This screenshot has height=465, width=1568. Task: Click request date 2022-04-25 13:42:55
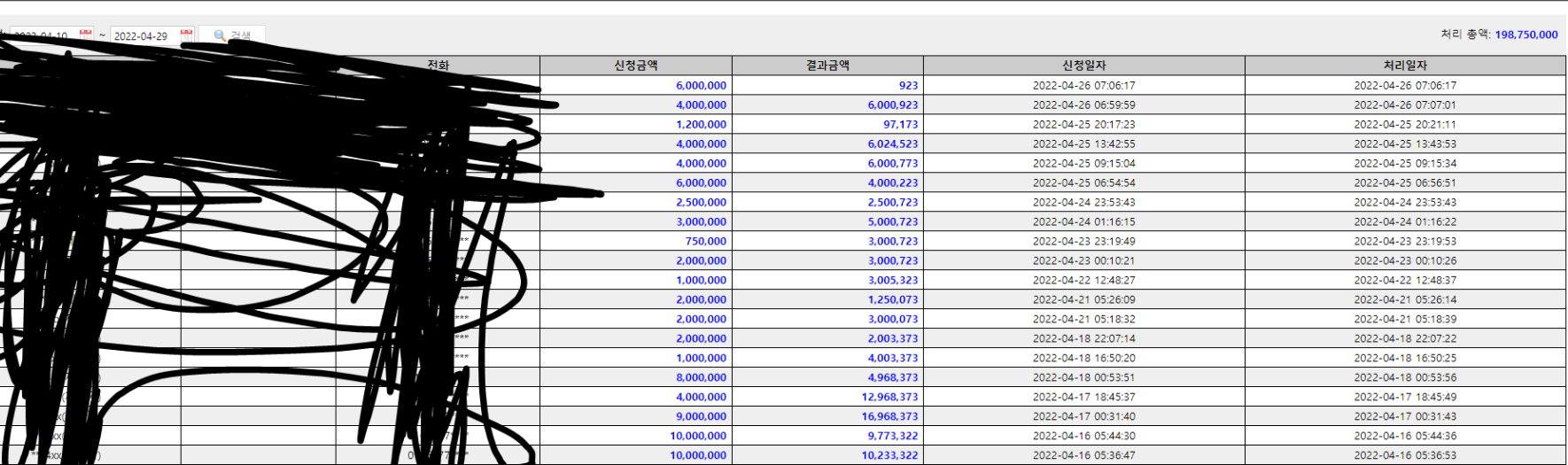point(1083,144)
